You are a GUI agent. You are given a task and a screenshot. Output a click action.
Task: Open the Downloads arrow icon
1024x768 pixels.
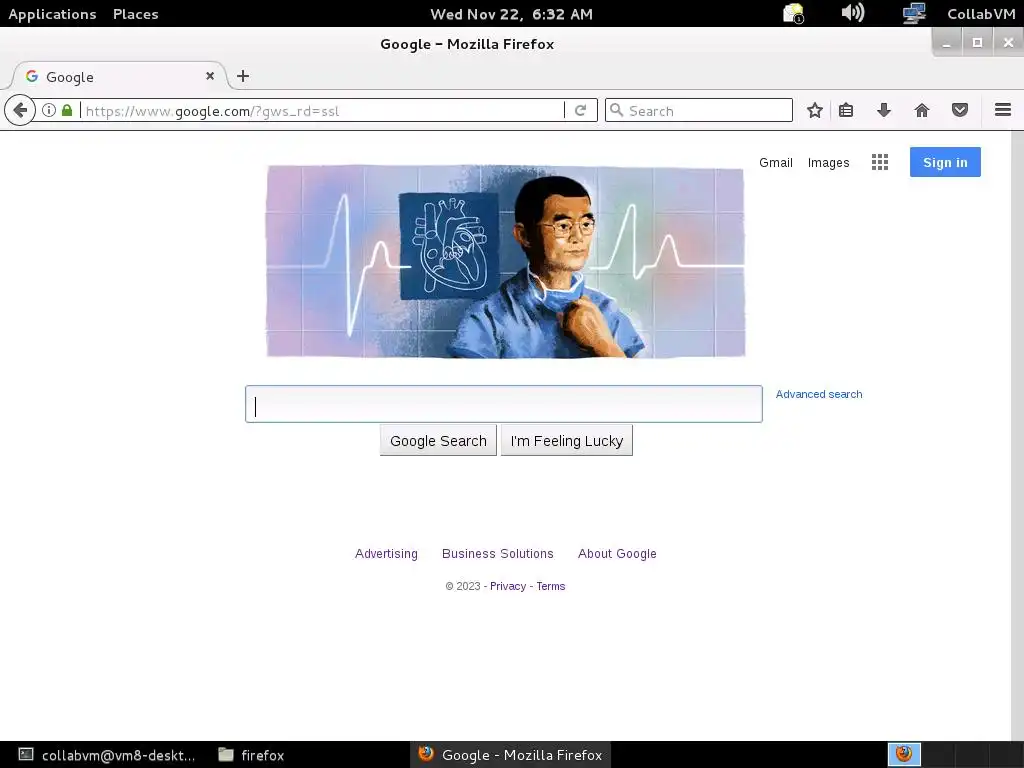pos(884,110)
